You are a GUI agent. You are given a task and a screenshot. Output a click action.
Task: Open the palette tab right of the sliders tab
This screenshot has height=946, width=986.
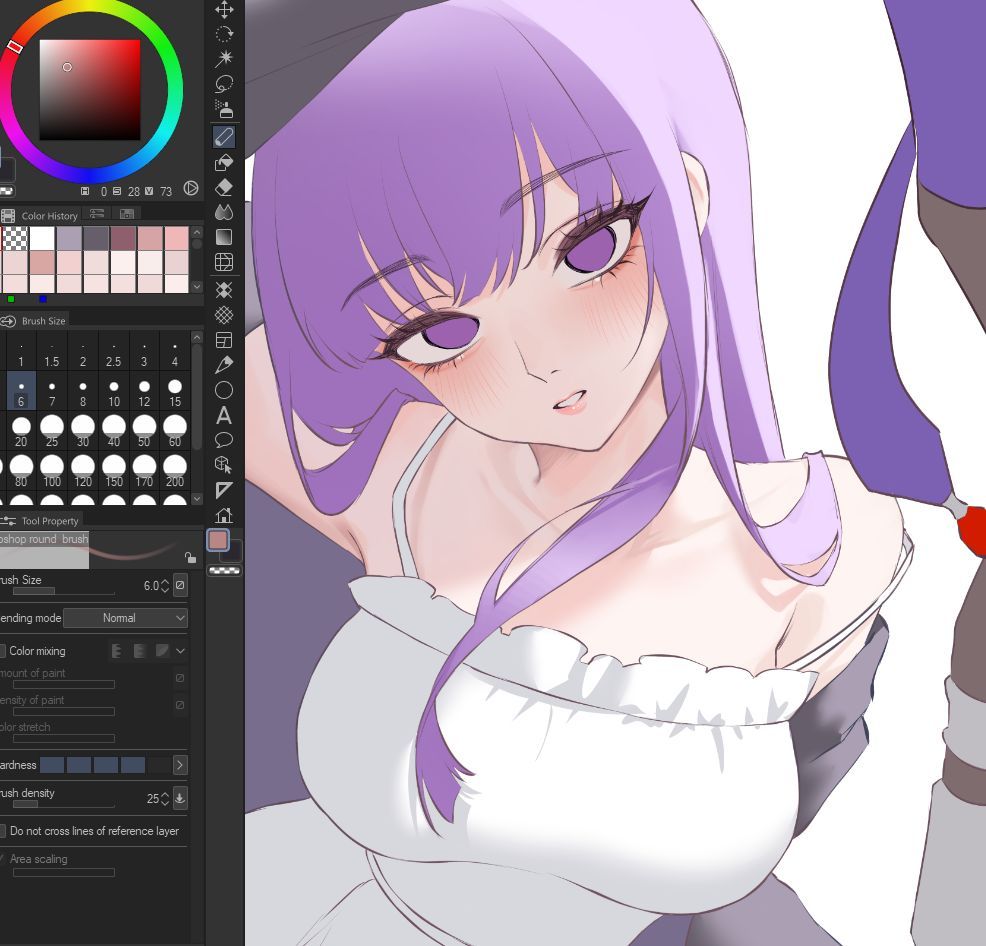point(126,214)
